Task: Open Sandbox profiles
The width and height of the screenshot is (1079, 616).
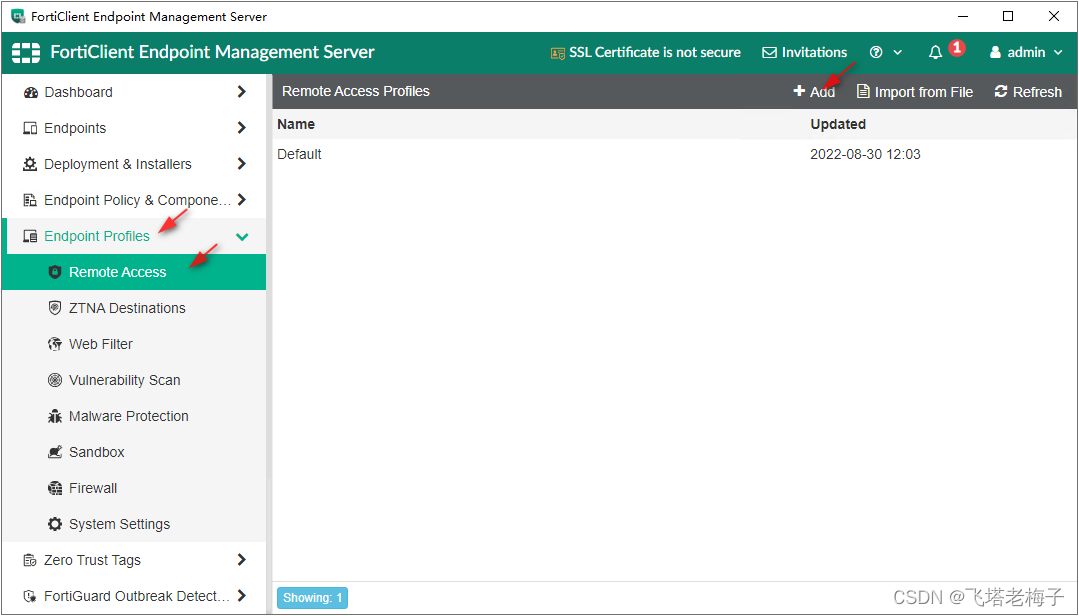Action: (134, 452)
